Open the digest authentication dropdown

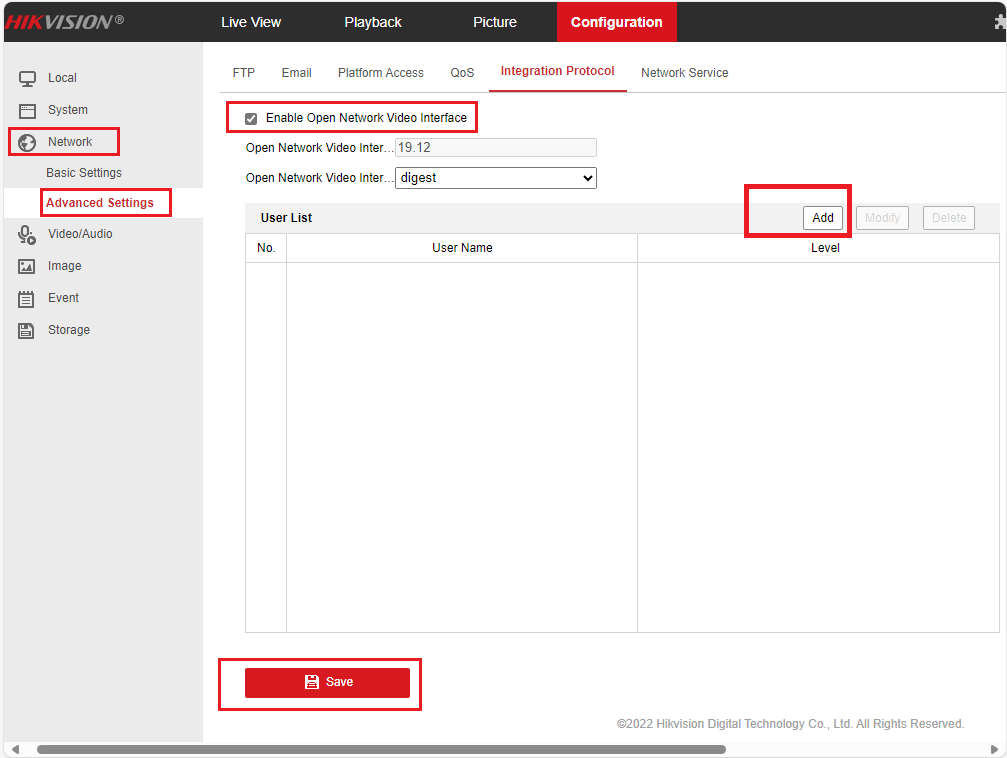496,178
